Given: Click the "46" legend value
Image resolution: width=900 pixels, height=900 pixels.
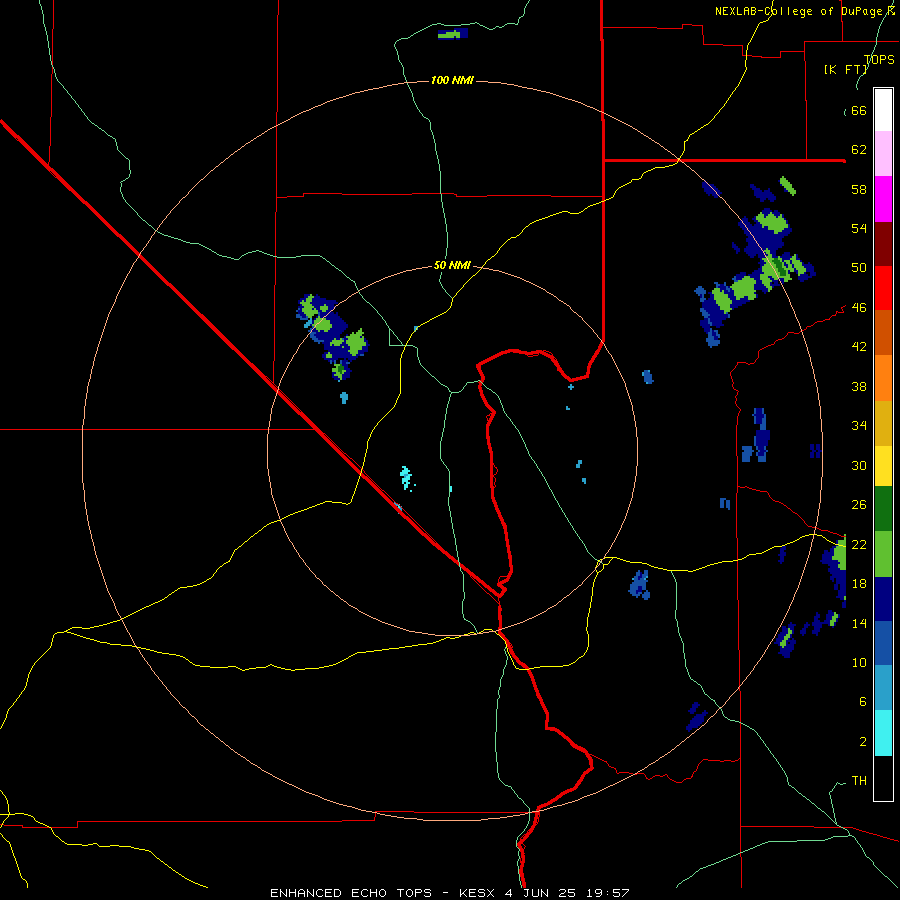Looking at the screenshot, I should pos(859,308).
